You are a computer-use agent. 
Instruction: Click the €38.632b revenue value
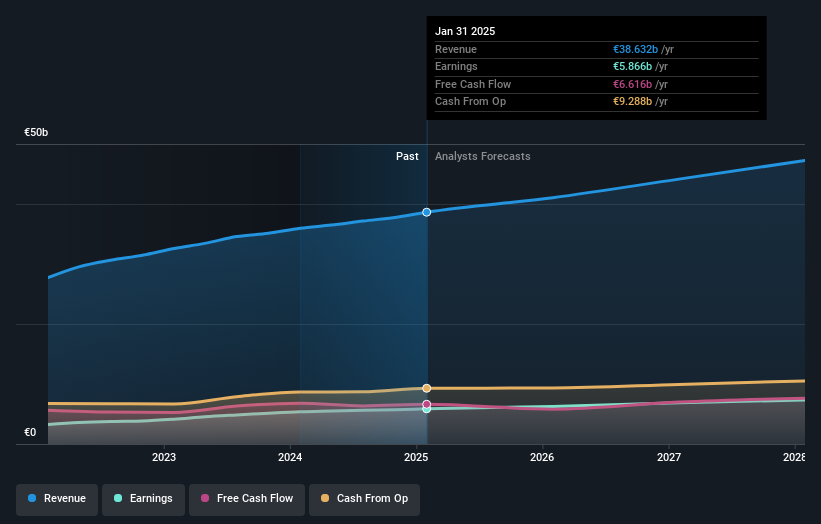tap(635, 49)
